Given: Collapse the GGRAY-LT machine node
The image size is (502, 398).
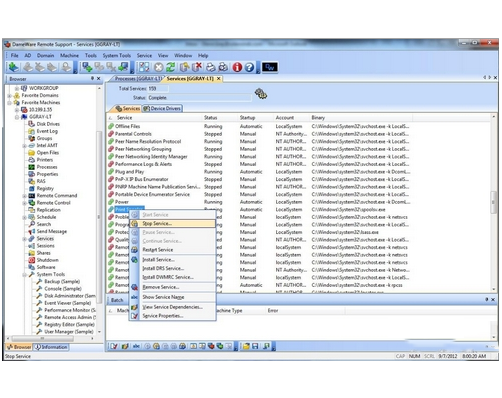Looking at the screenshot, I should [x=17, y=117].
